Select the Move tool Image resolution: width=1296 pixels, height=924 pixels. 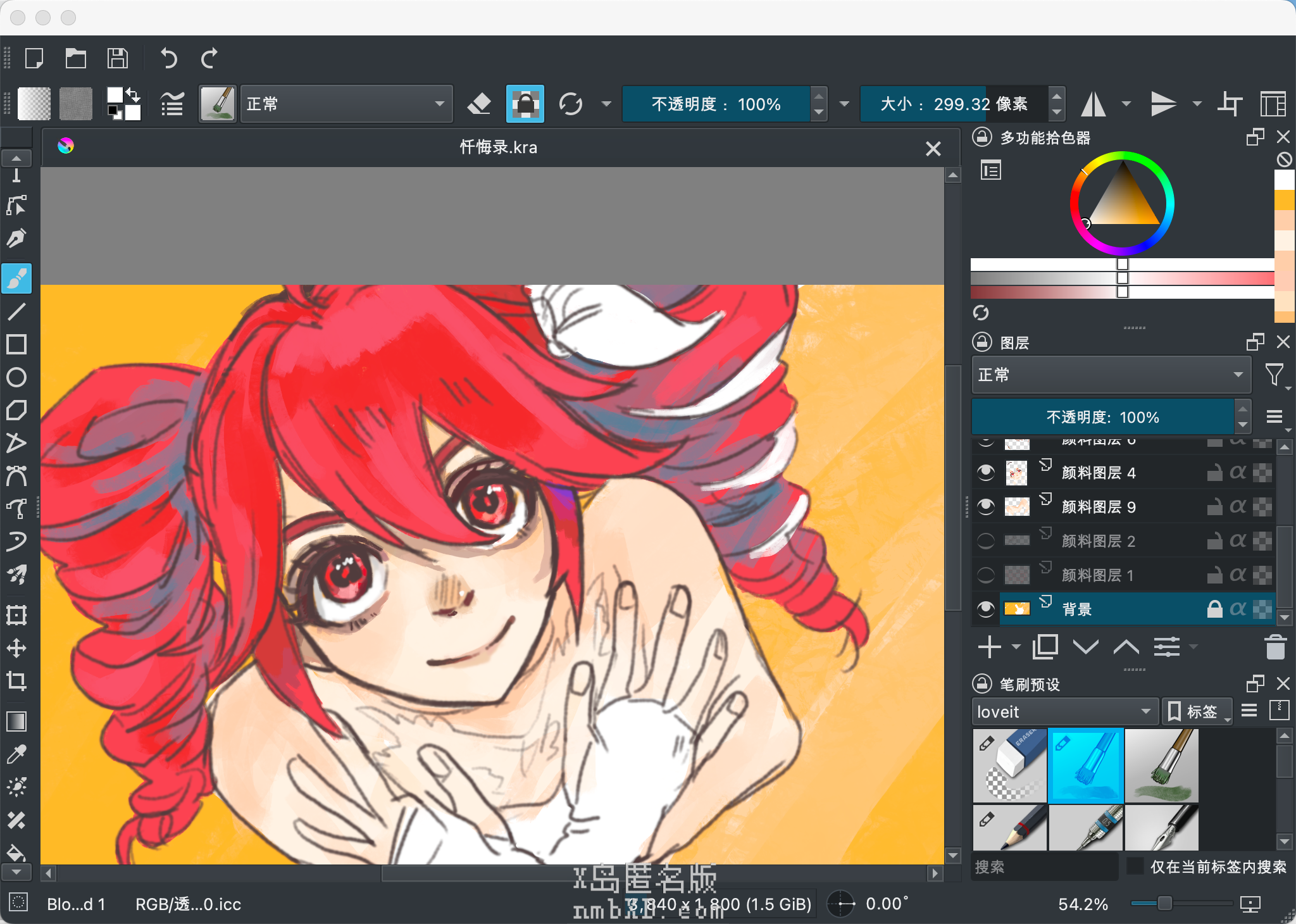point(16,647)
